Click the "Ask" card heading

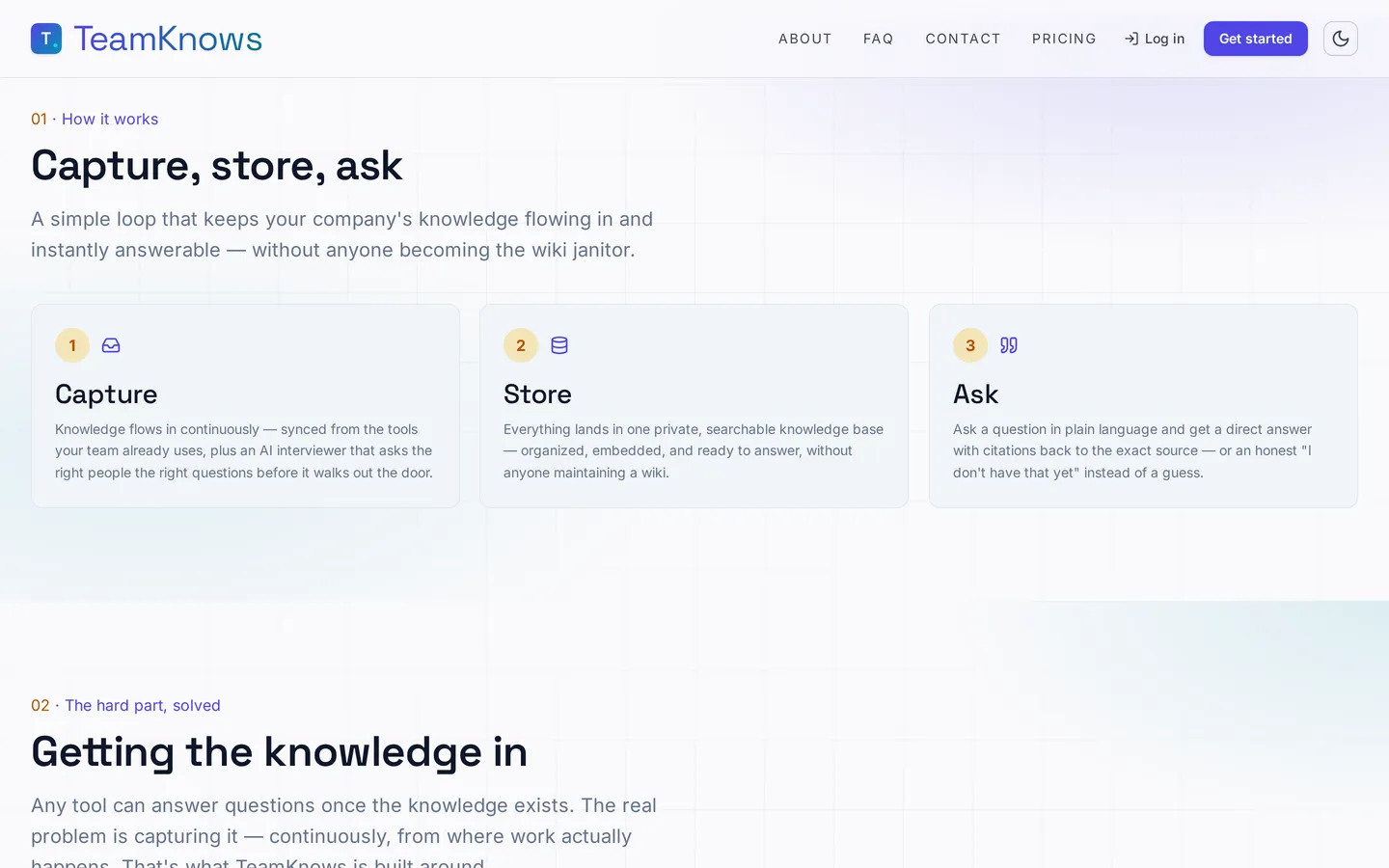(x=975, y=393)
